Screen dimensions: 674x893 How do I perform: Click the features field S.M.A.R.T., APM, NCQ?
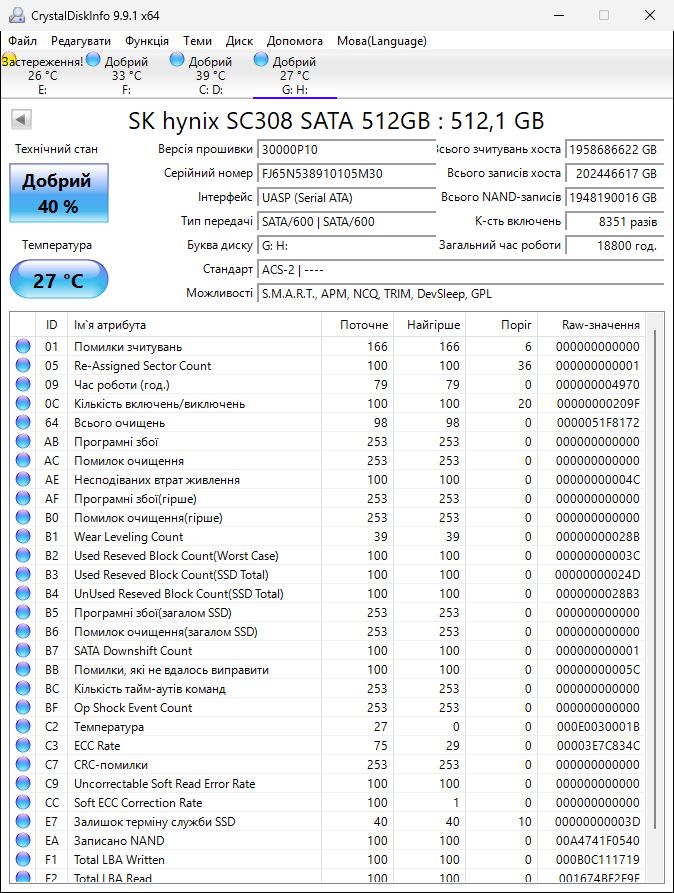(460, 294)
